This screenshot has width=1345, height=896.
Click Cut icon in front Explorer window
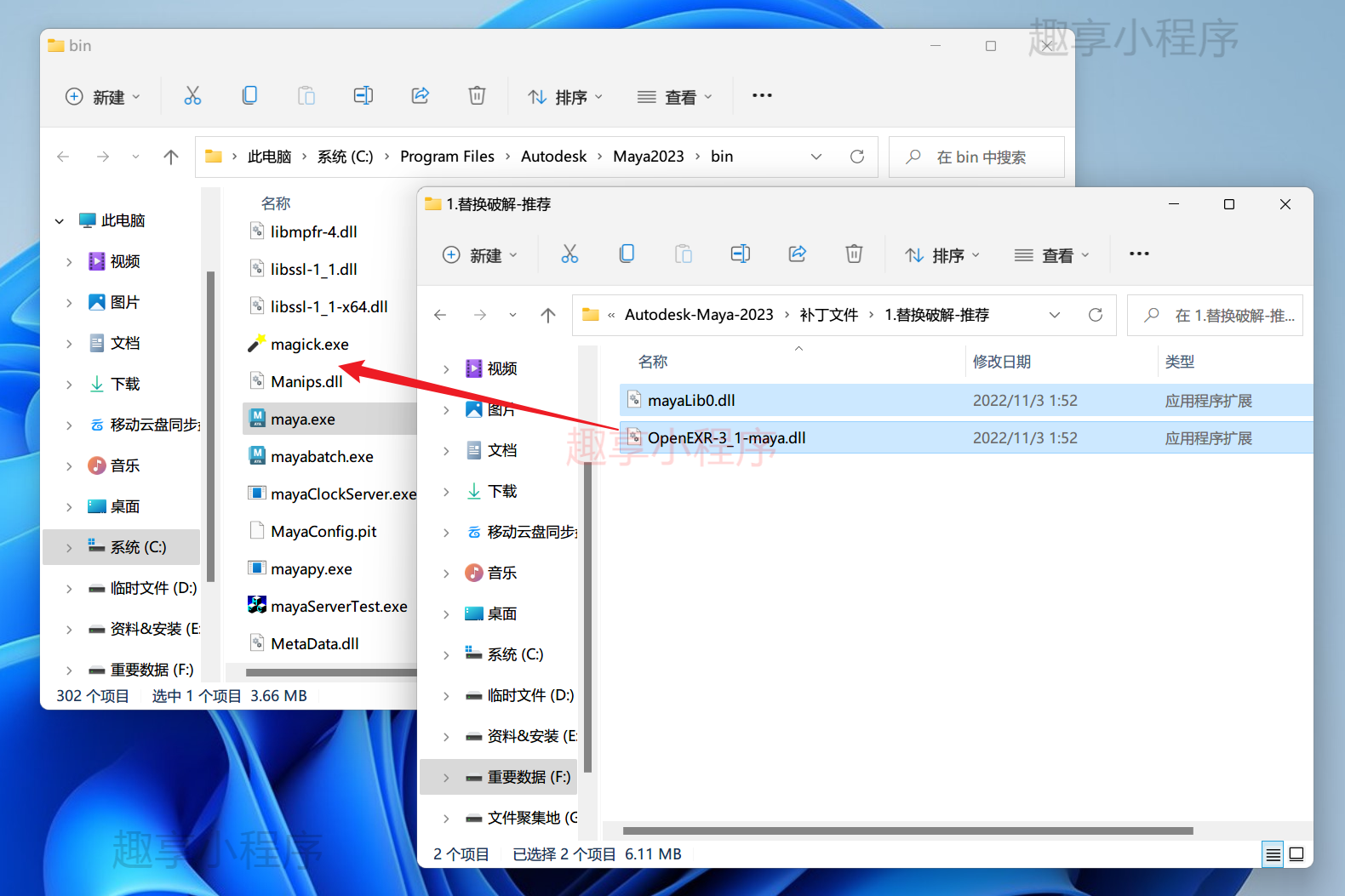(569, 254)
